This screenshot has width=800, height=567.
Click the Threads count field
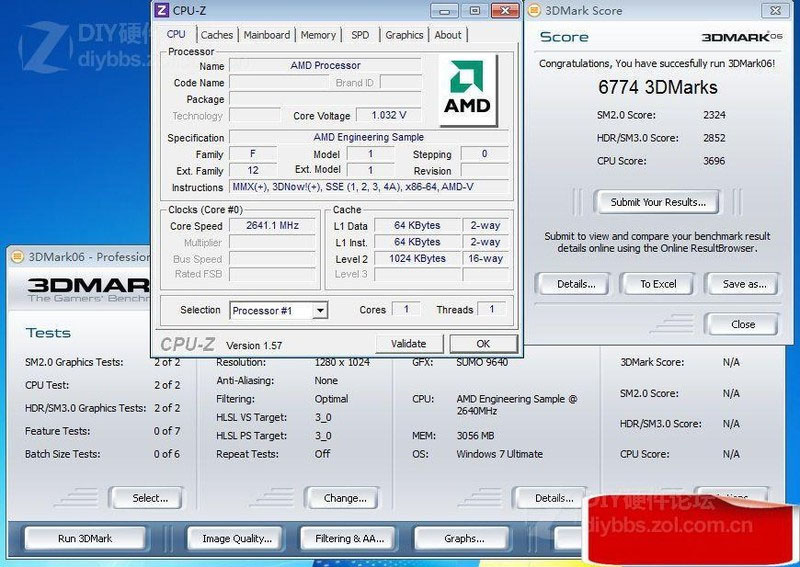[x=492, y=309]
